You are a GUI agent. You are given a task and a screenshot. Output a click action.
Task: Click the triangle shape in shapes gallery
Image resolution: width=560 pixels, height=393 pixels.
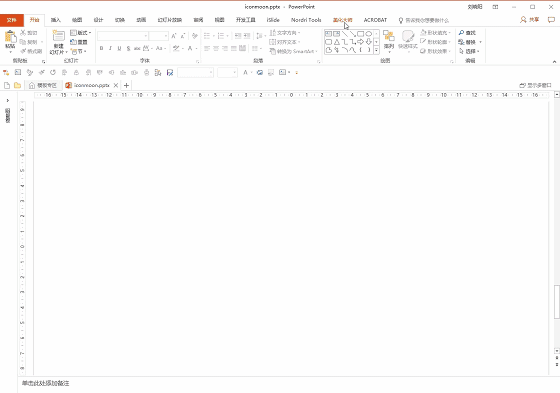336,42
